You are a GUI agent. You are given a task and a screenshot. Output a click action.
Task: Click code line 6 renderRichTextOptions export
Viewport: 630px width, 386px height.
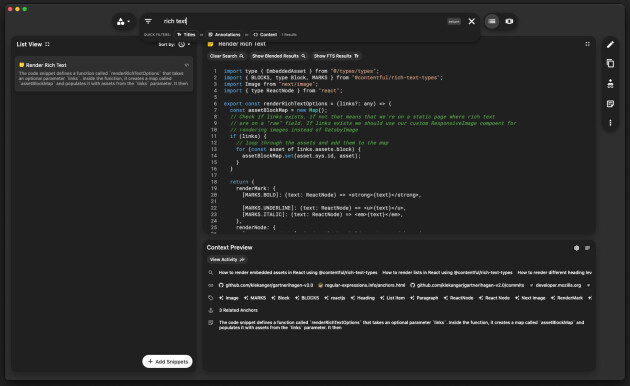tap(307, 104)
